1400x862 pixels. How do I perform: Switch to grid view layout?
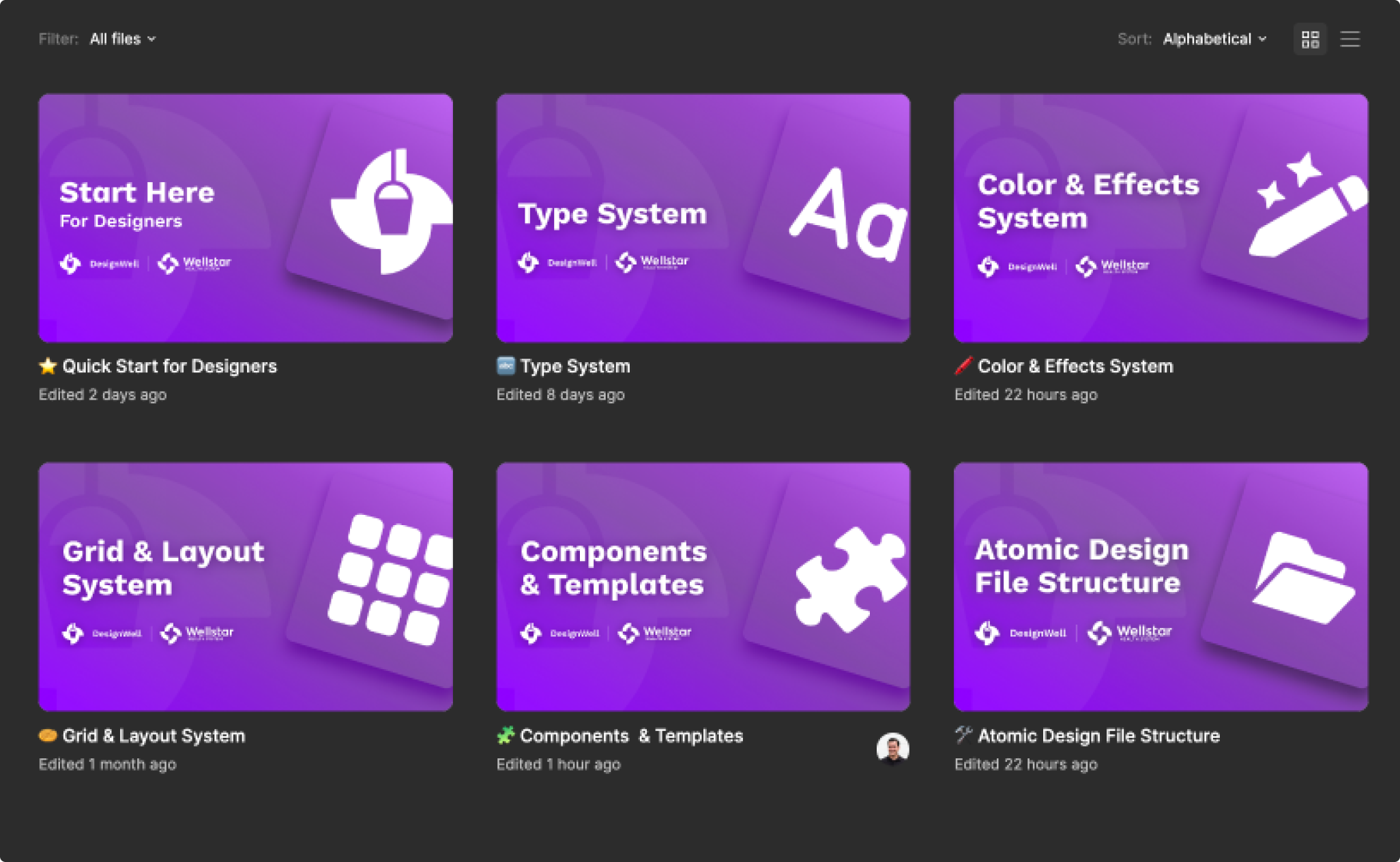1310,40
